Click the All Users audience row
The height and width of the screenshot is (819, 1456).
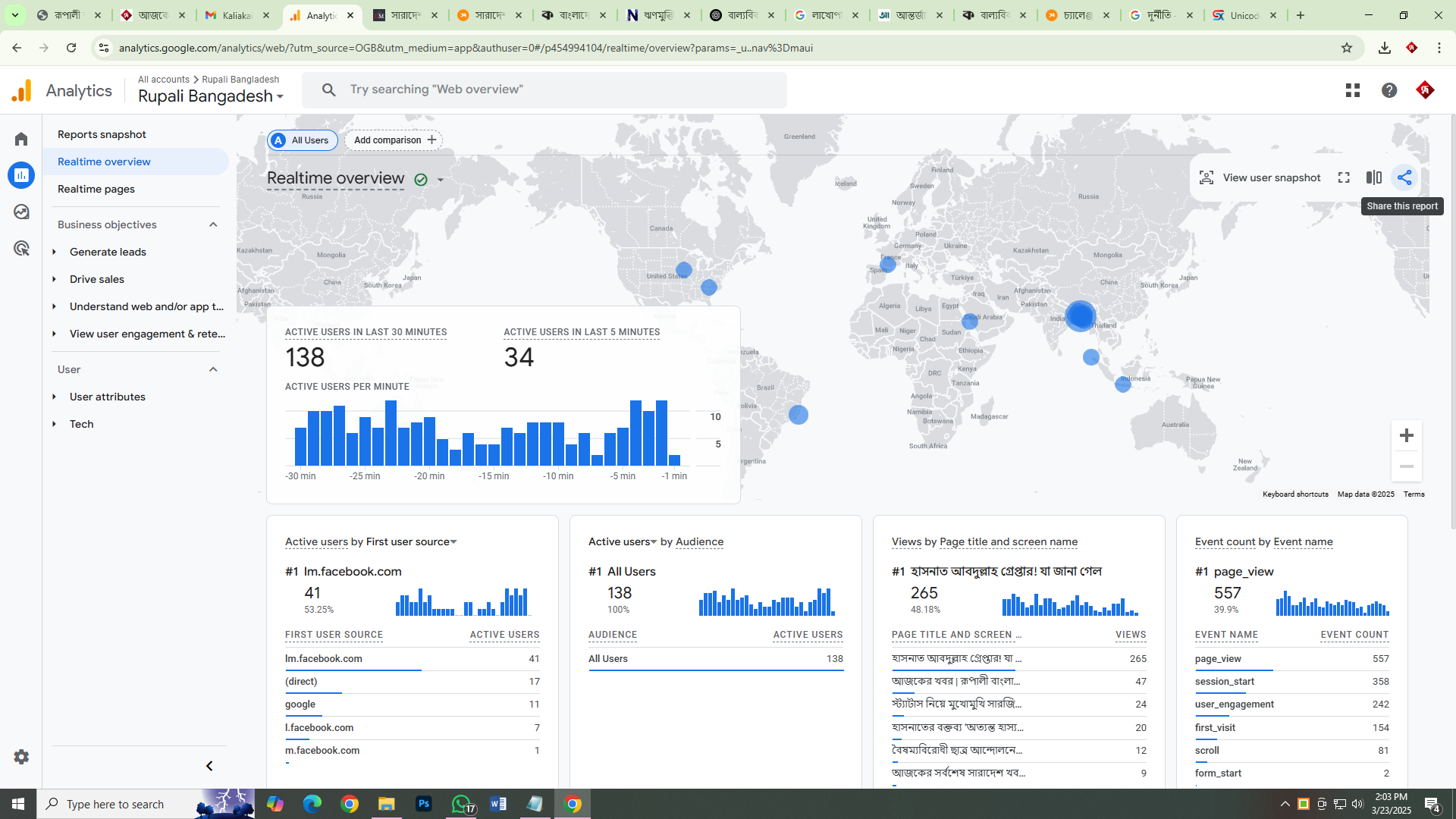pyautogui.click(x=715, y=659)
